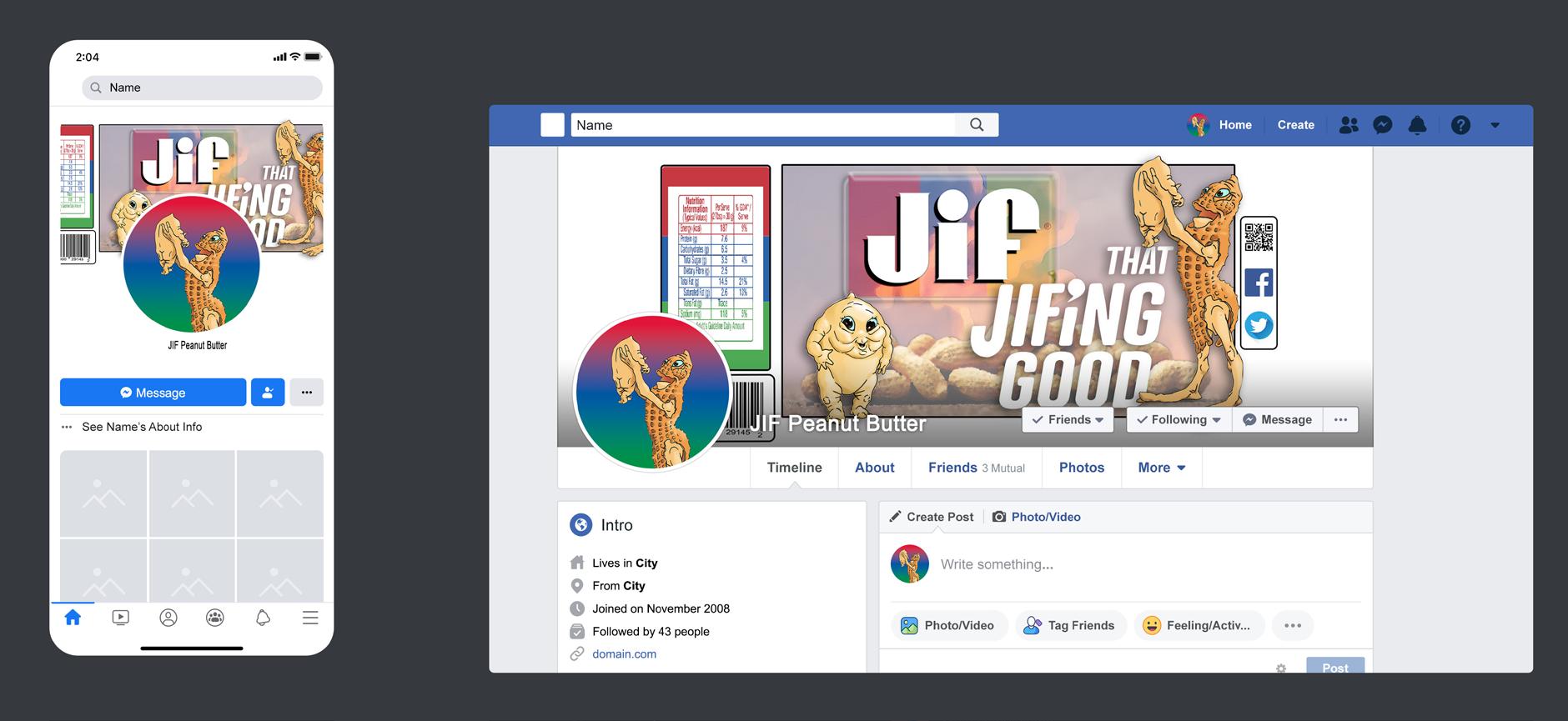Click the desktop search magnifier icon
Screen dimensions: 1568x721
click(977, 125)
